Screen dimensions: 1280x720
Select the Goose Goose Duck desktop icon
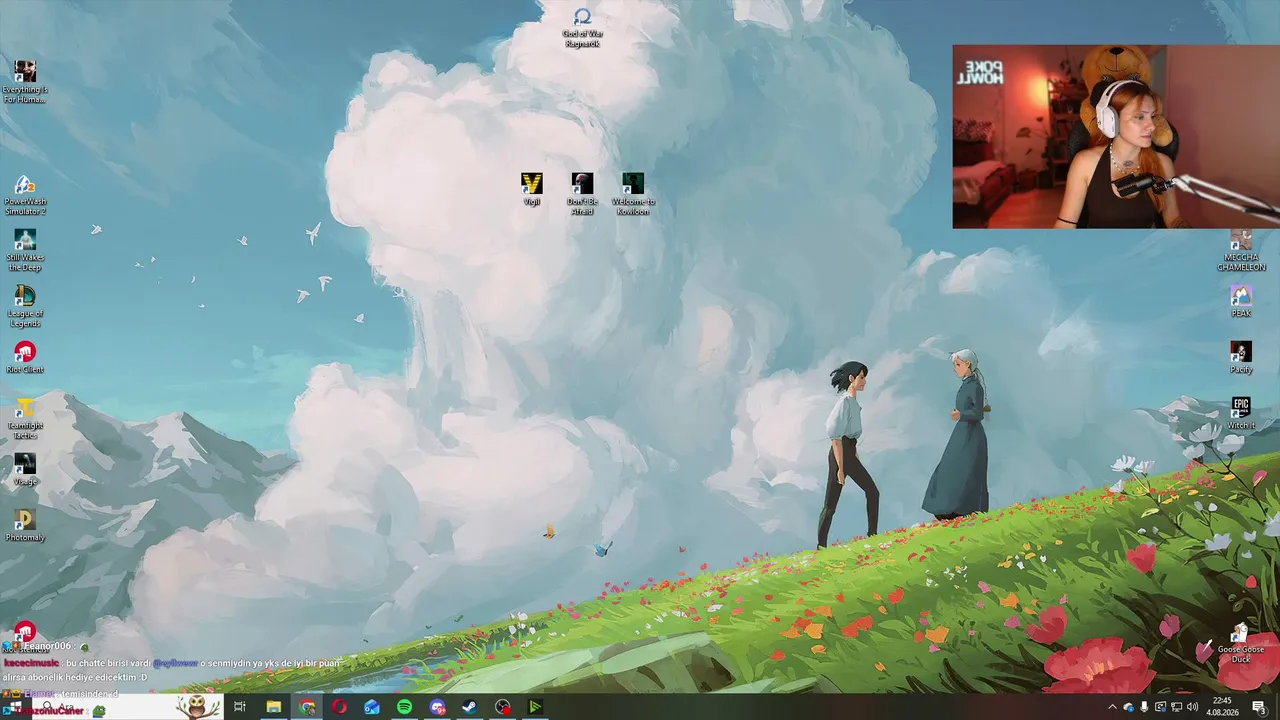[1241, 643]
